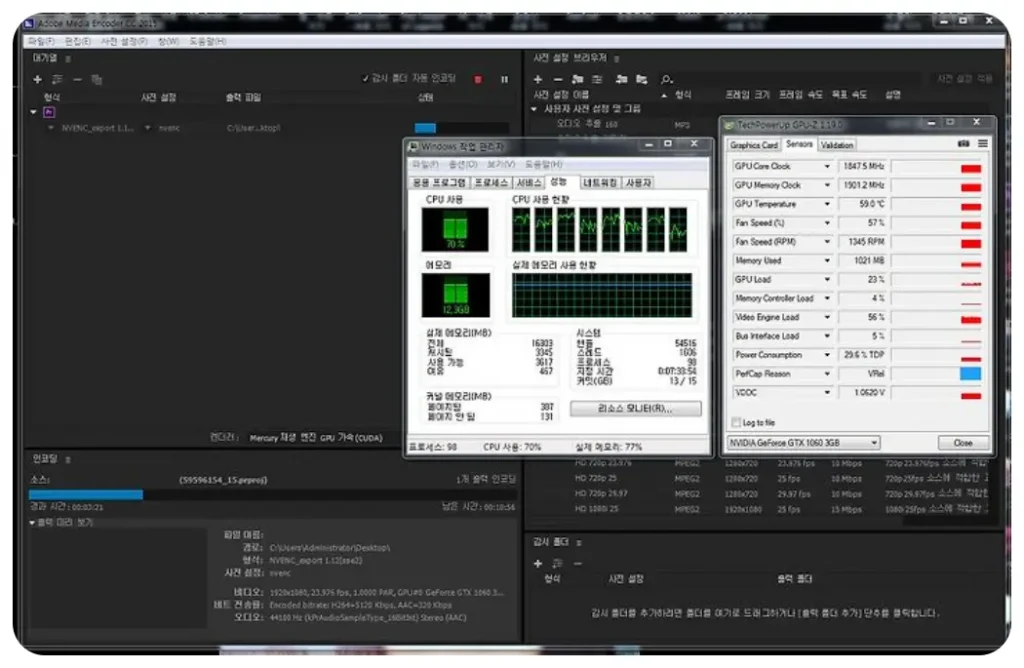
Task: Click blue PerfCap Reason graph bar
Action: coord(970,374)
